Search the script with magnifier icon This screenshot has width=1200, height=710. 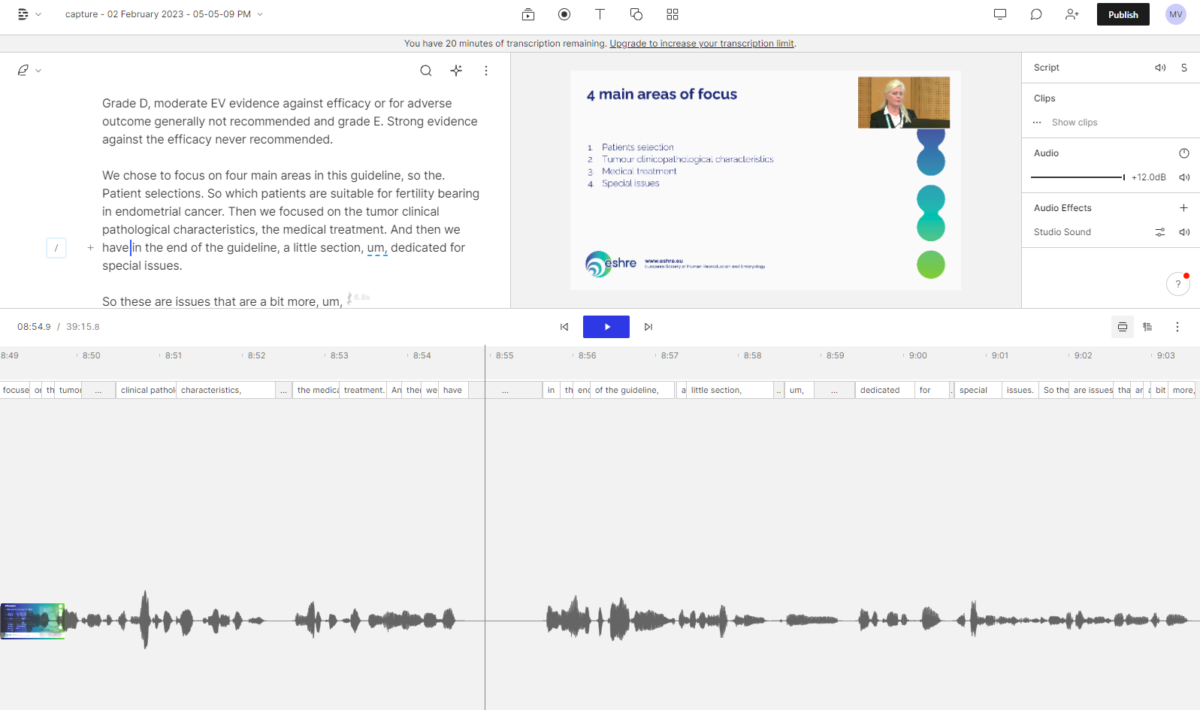click(426, 70)
